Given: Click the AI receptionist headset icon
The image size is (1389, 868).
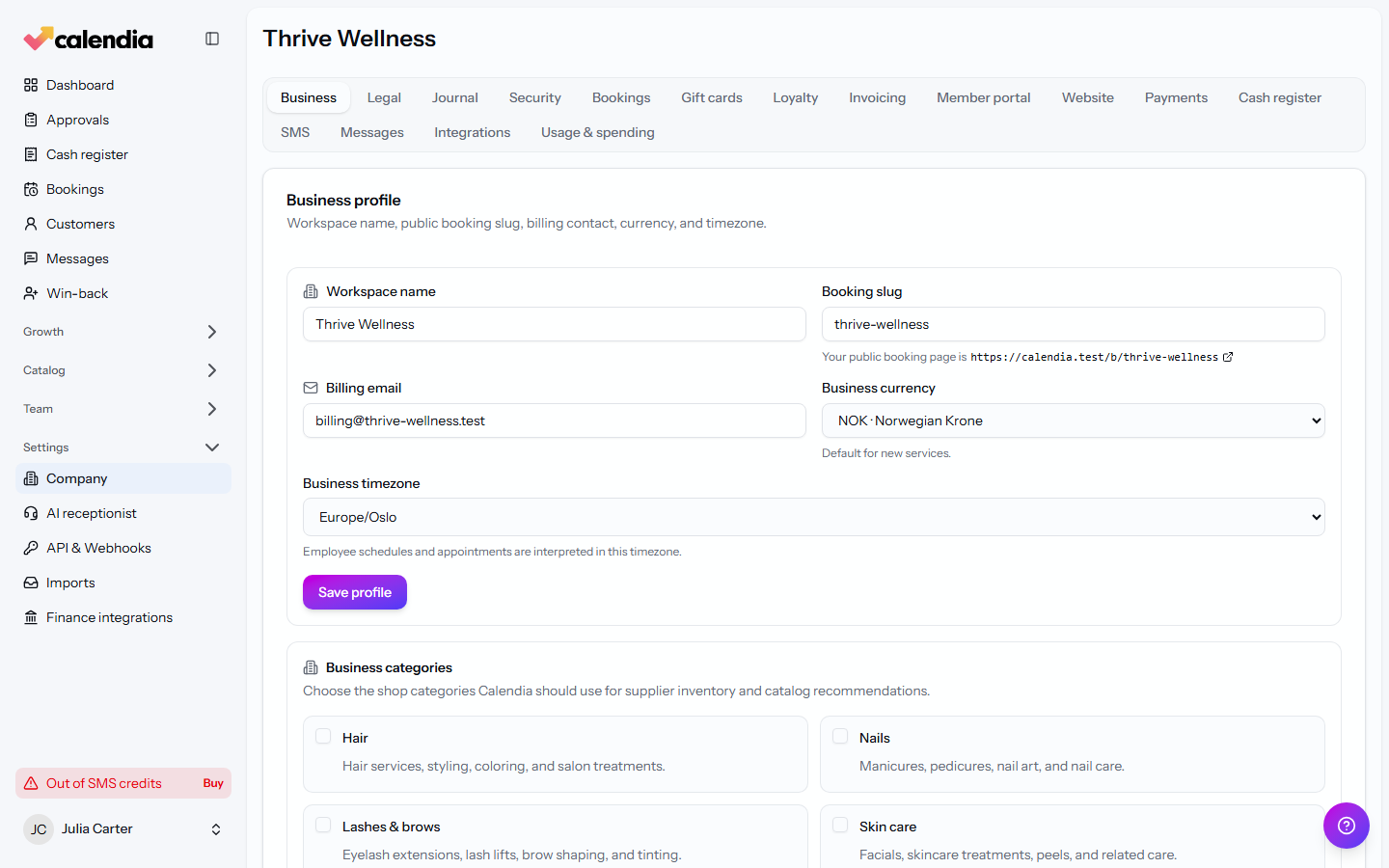Looking at the screenshot, I should click(x=31, y=513).
